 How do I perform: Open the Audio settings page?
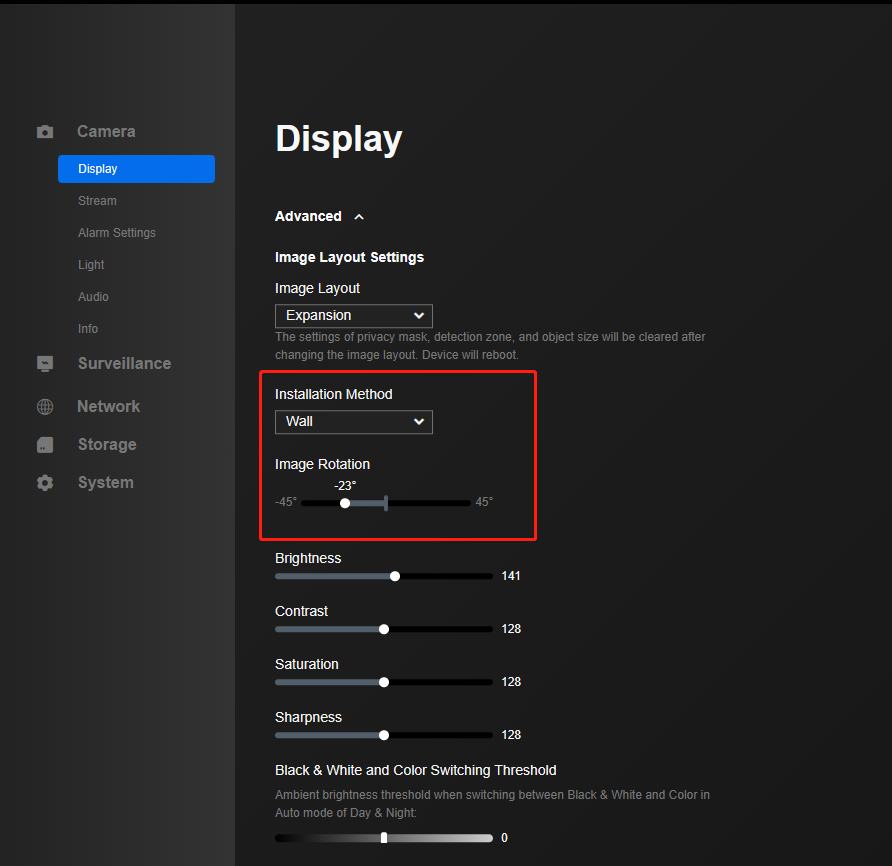point(93,296)
